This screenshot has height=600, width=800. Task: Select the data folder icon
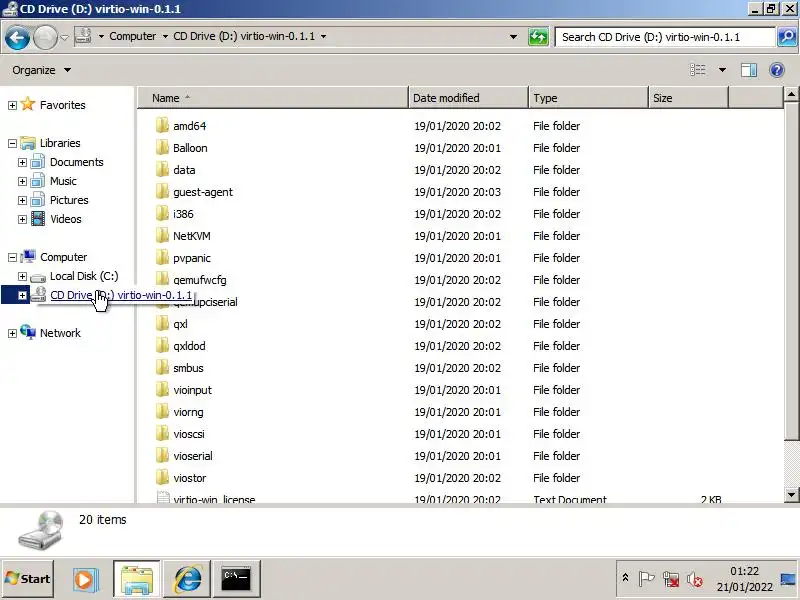[162, 169]
